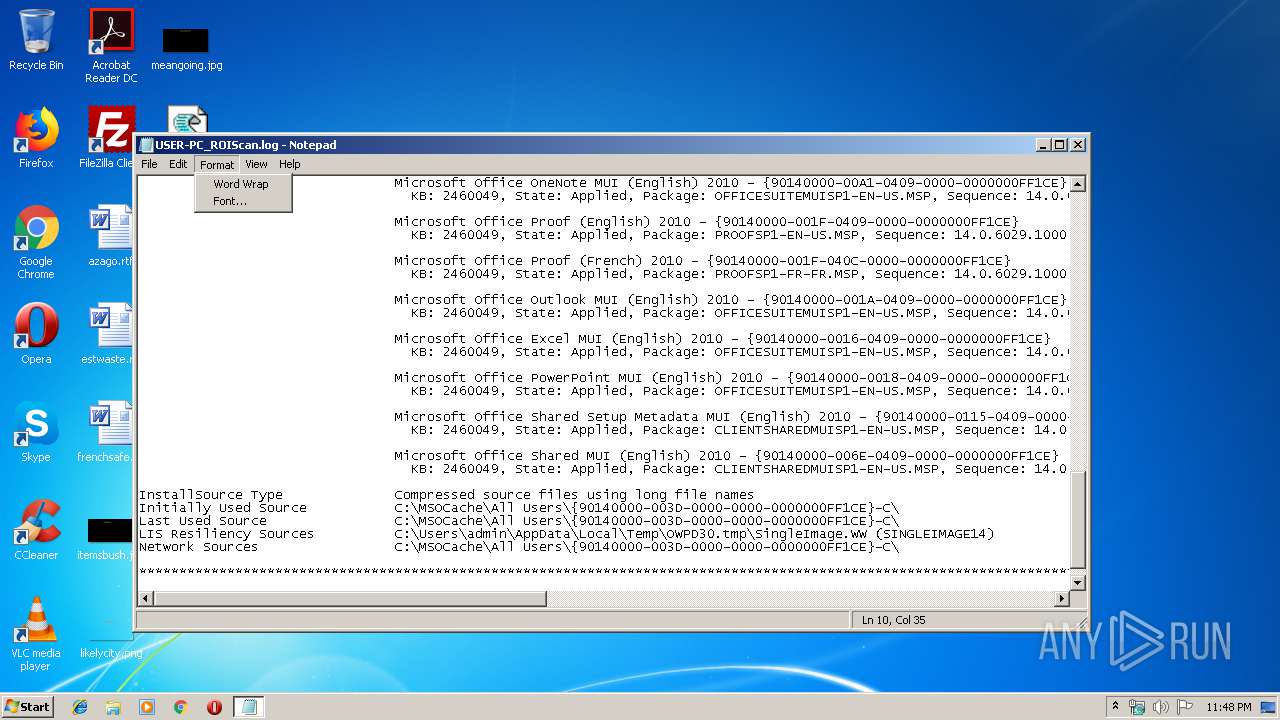Image resolution: width=1280 pixels, height=720 pixels.
Task: Click Internet Explorer in the taskbar
Action: (80, 707)
